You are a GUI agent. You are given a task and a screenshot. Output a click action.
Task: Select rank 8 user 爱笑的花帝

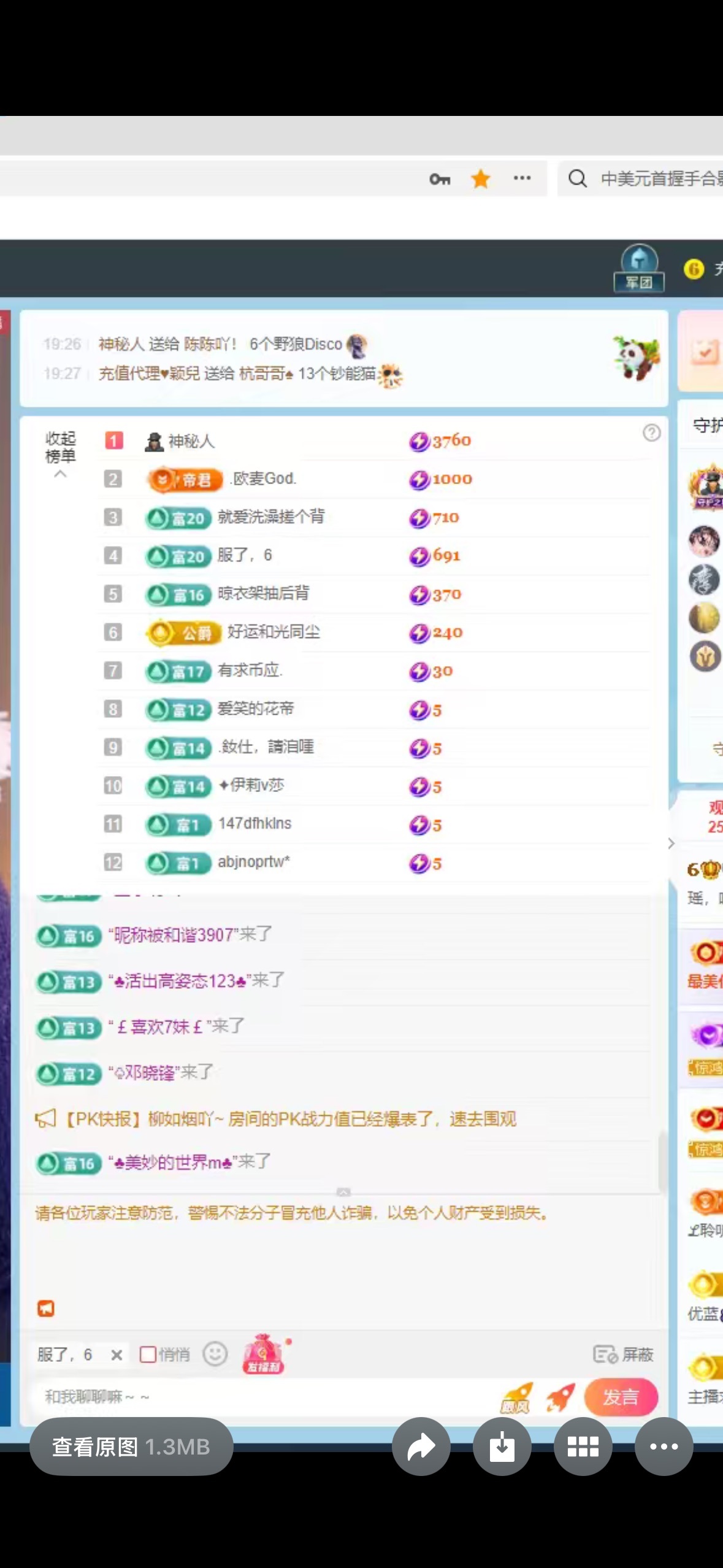[x=256, y=709]
